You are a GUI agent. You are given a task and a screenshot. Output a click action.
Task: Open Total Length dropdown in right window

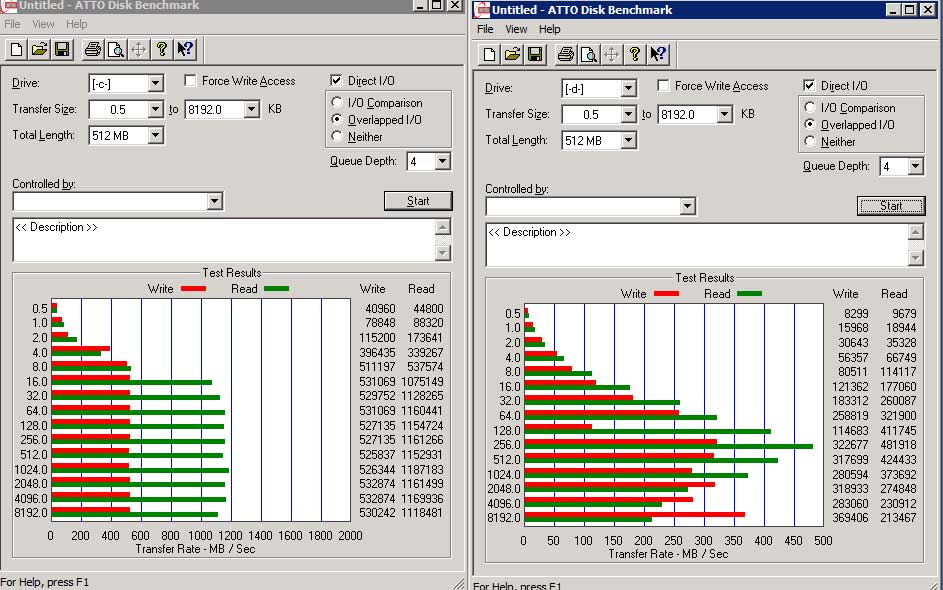(628, 140)
